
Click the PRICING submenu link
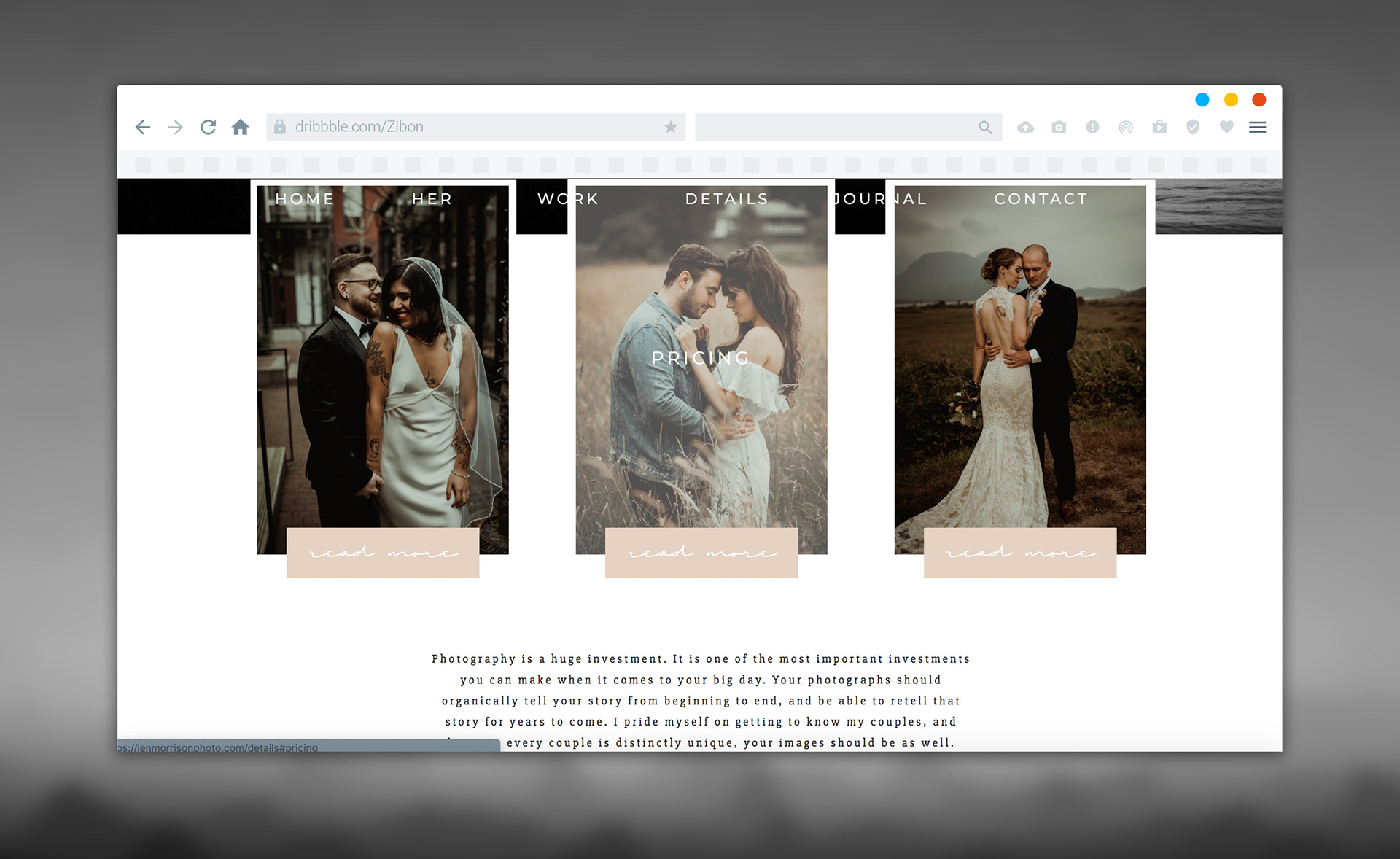coord(700,357)
